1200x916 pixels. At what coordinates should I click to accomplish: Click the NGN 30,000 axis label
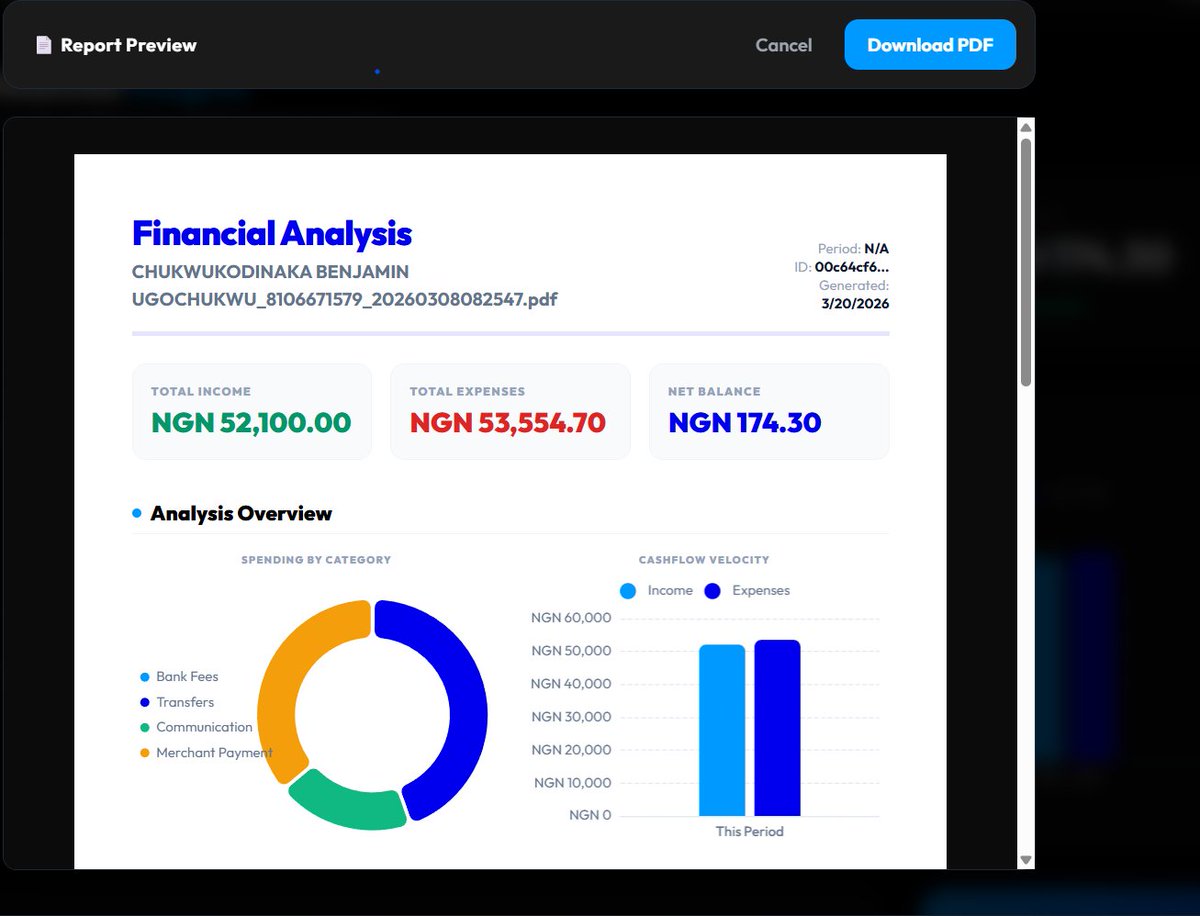571,717
